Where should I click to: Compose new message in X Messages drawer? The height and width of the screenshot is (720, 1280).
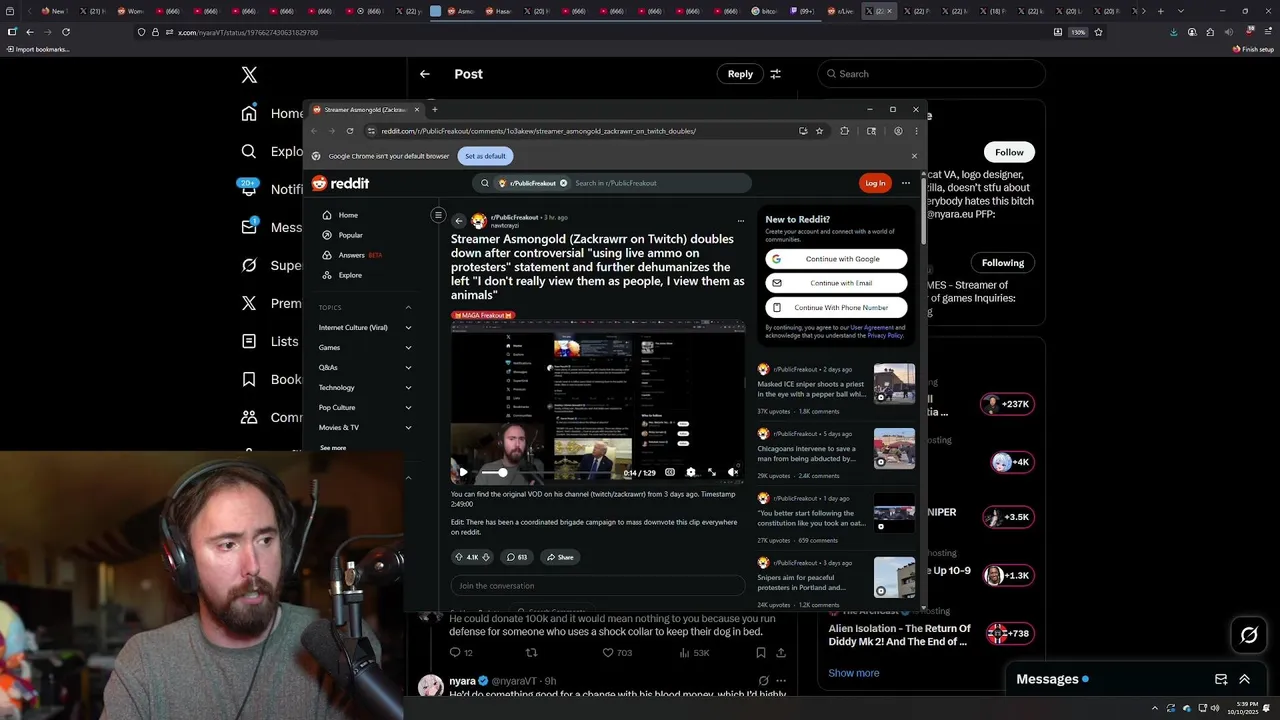(1221, 679)
